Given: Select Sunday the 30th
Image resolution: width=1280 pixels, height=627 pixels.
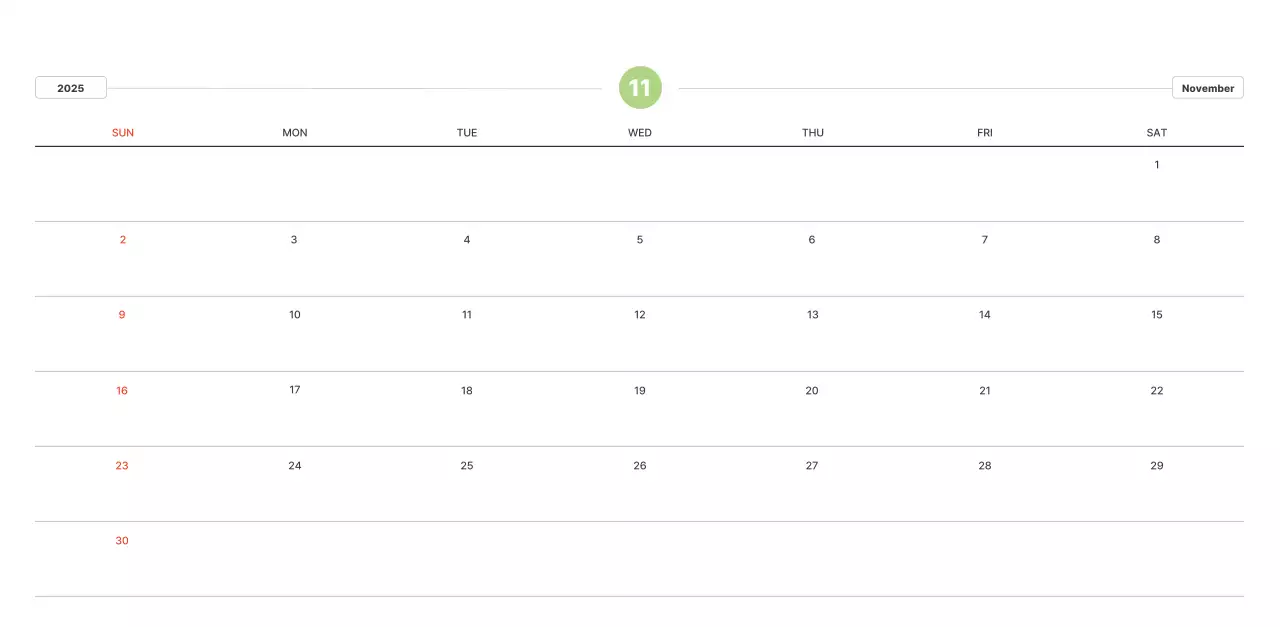Looking at the screenshot, I should 122,541.
